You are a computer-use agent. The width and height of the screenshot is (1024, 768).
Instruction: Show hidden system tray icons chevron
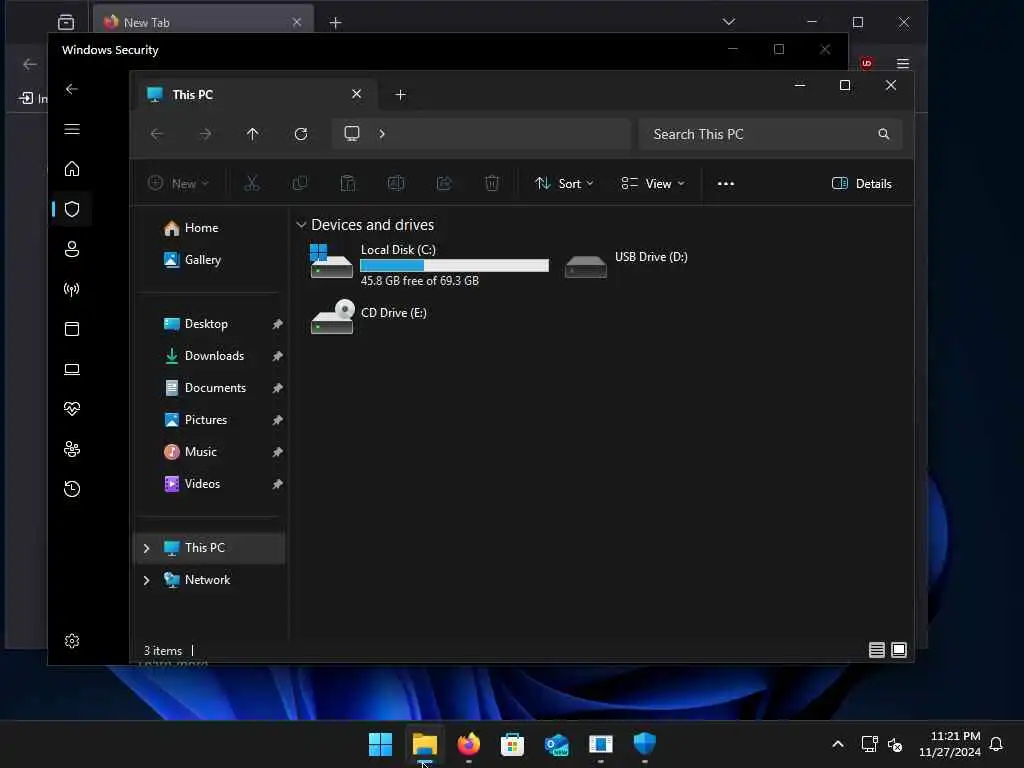(x=838, y=744)
